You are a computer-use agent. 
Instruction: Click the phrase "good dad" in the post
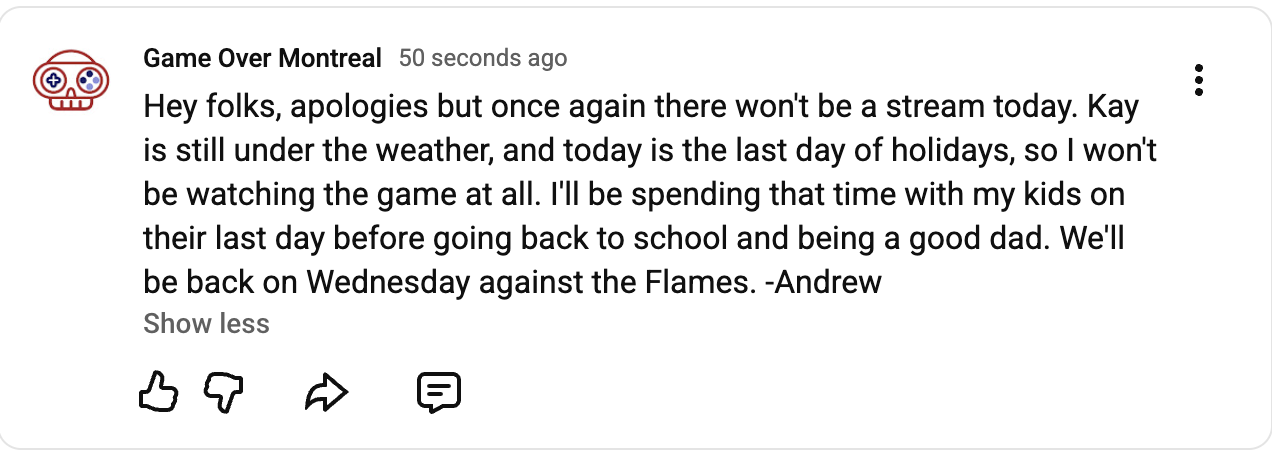992,238
